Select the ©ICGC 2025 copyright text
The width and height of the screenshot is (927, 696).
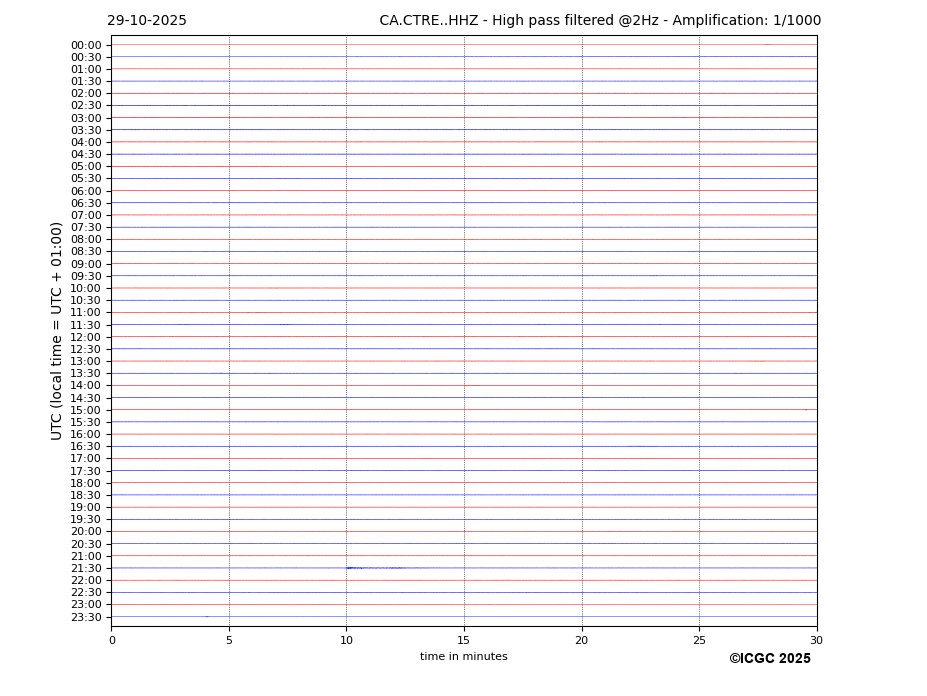click(x=769, y=659)
